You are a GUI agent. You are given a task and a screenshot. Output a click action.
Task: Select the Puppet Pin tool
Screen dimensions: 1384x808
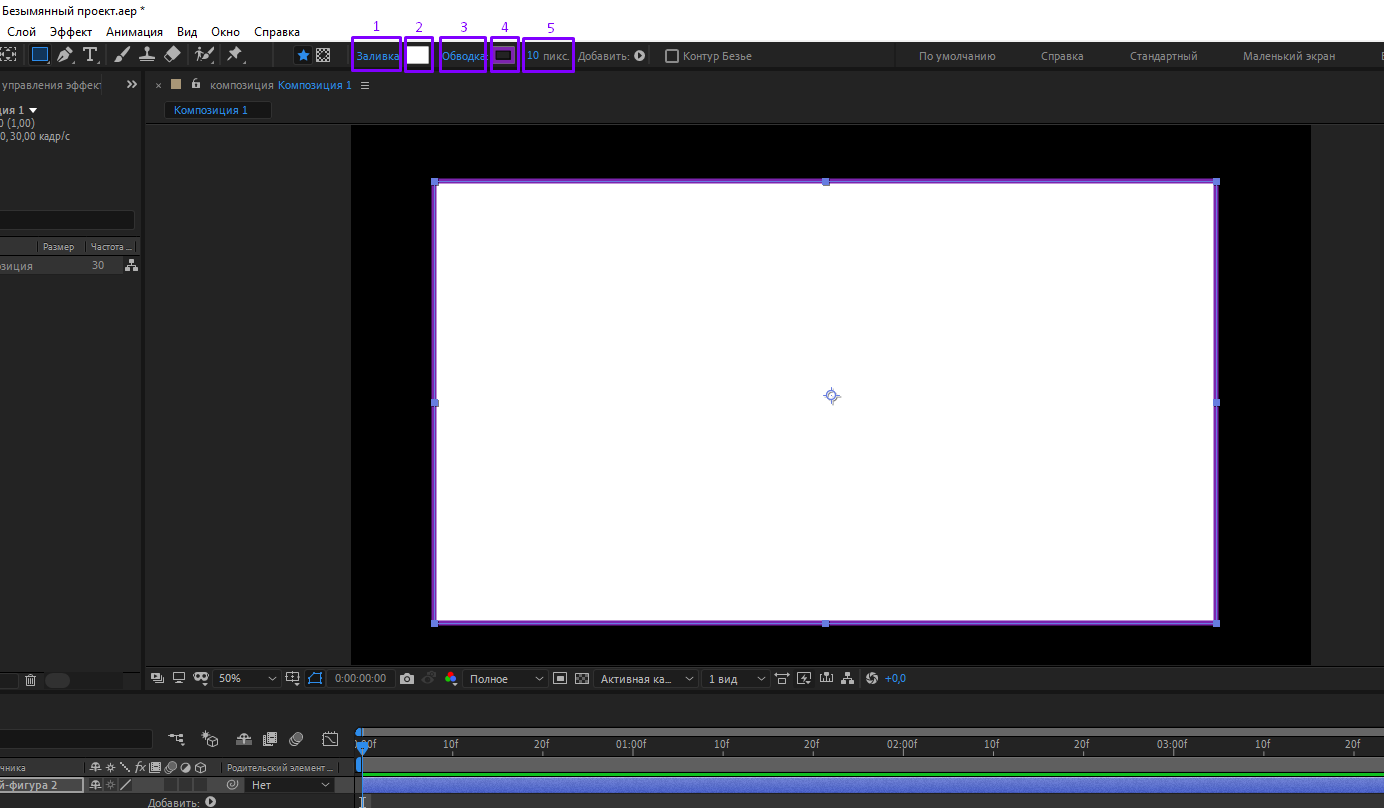point(235,55)
